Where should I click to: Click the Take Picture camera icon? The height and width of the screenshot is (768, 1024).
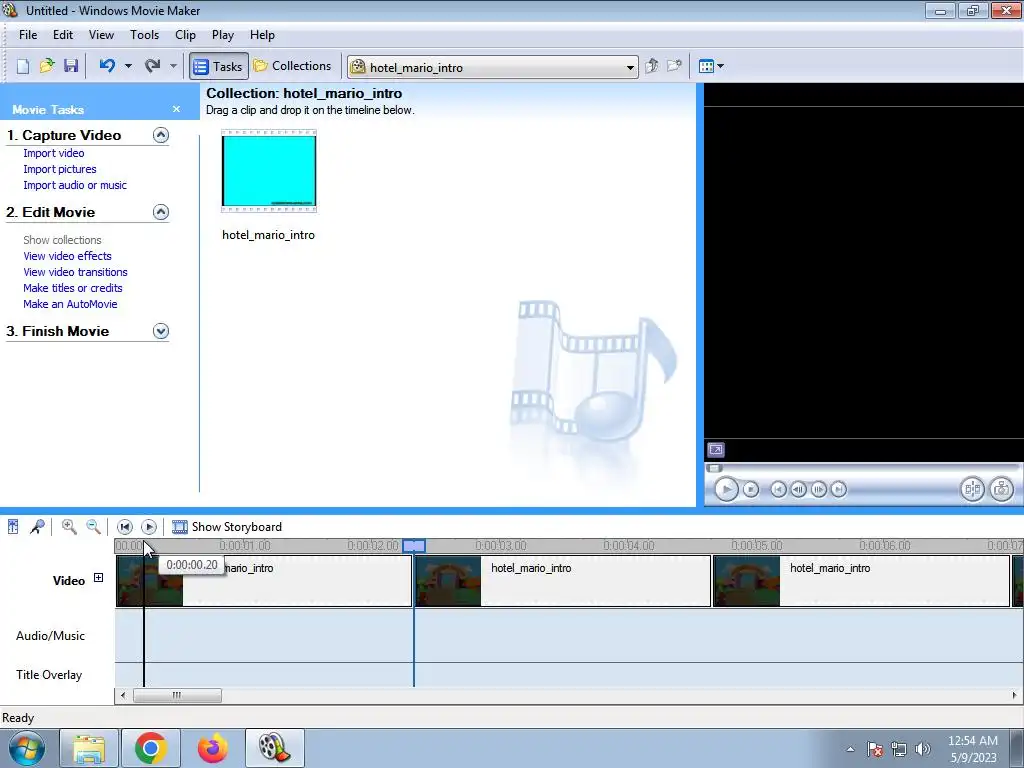click(1001, 489)
